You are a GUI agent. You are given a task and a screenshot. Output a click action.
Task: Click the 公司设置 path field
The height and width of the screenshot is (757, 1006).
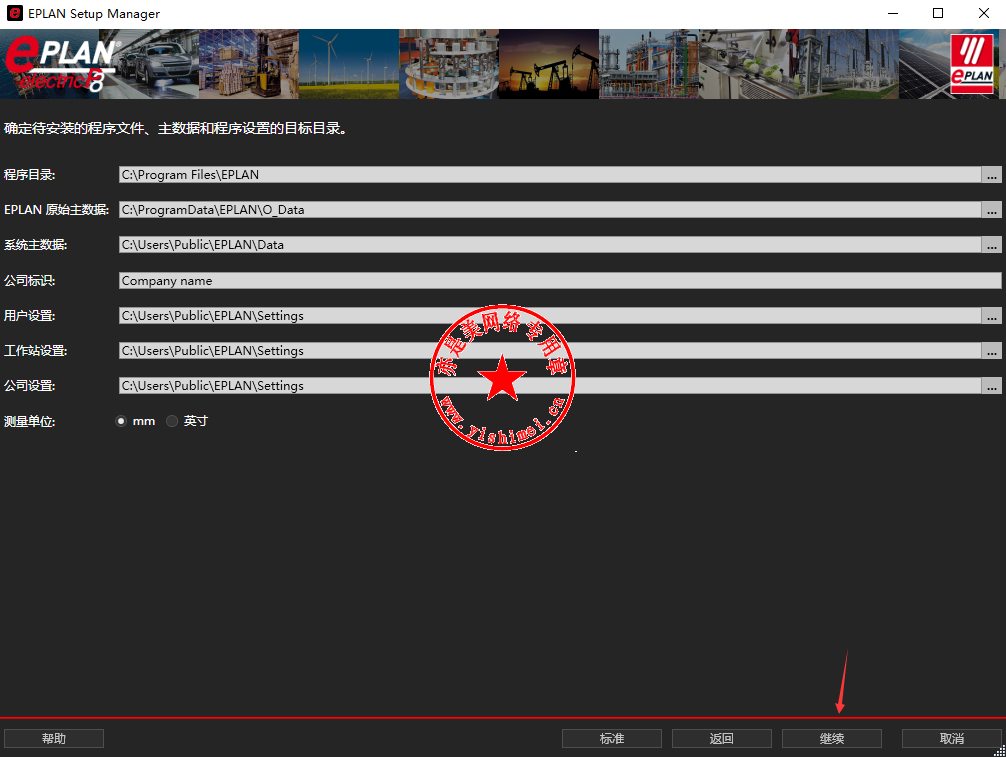click(x=550, y=386)
